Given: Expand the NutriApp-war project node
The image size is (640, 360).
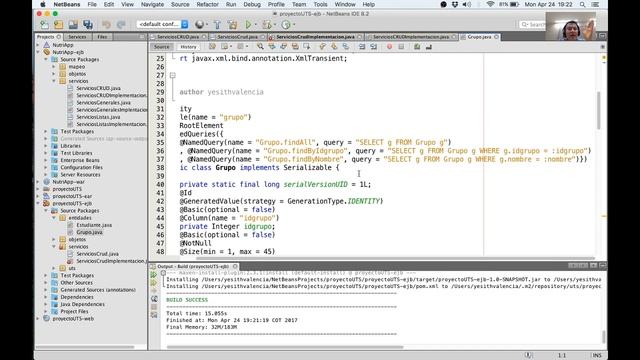Looking at the screenshot, I should (x=38, y=182).
